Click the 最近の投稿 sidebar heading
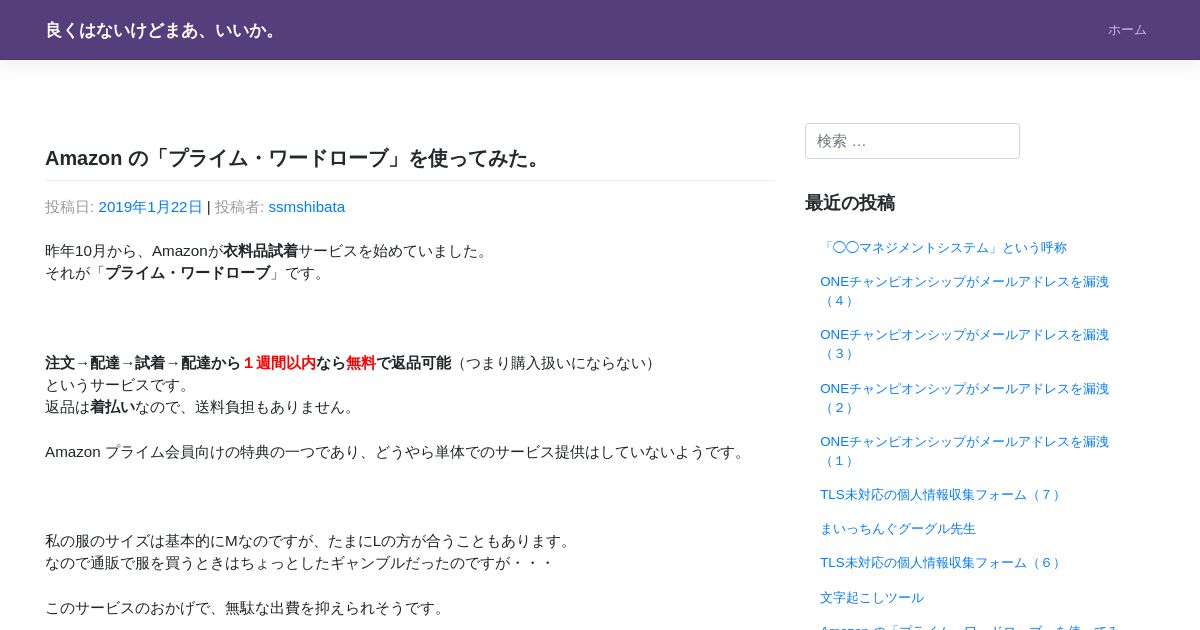The image size is (1200, 630). [x=850, y=203]
